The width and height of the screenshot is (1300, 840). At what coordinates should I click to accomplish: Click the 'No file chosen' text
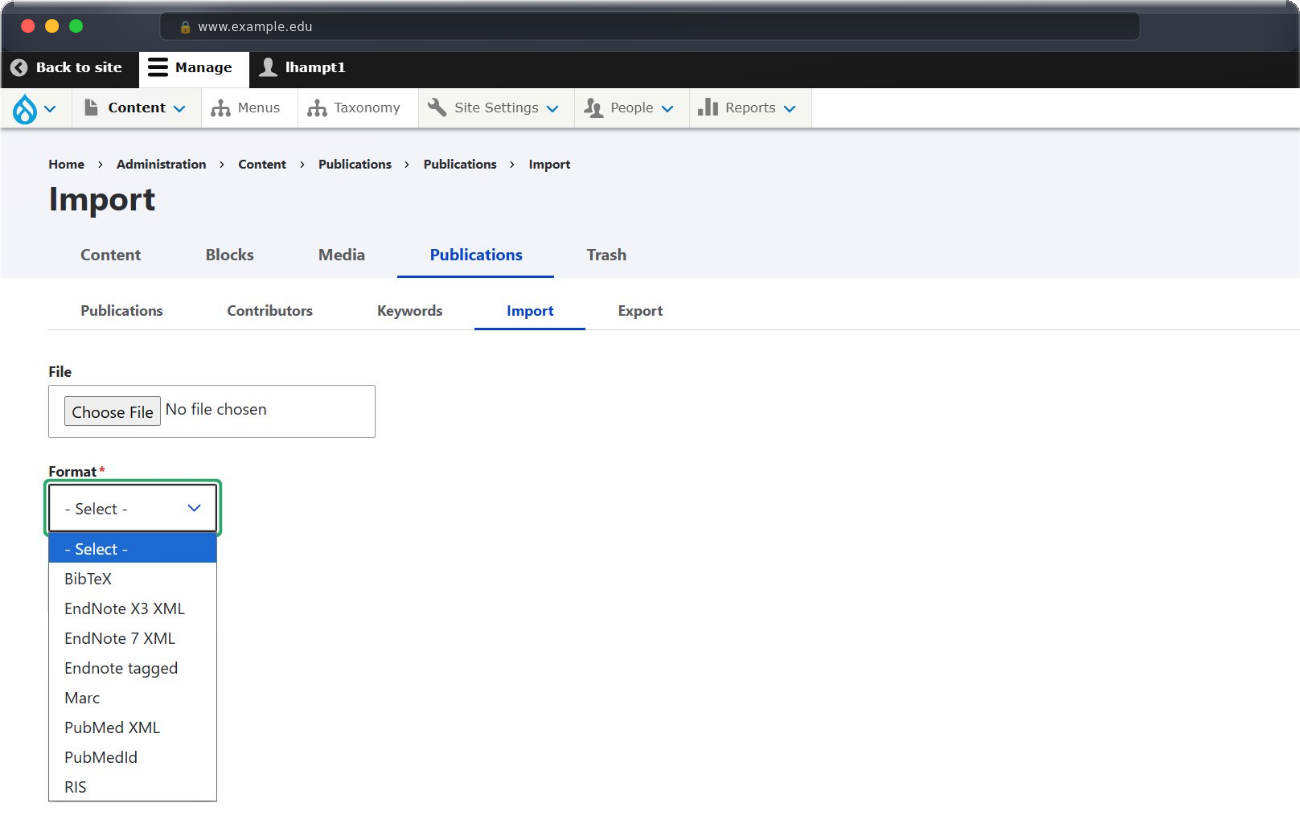(216, 409)
